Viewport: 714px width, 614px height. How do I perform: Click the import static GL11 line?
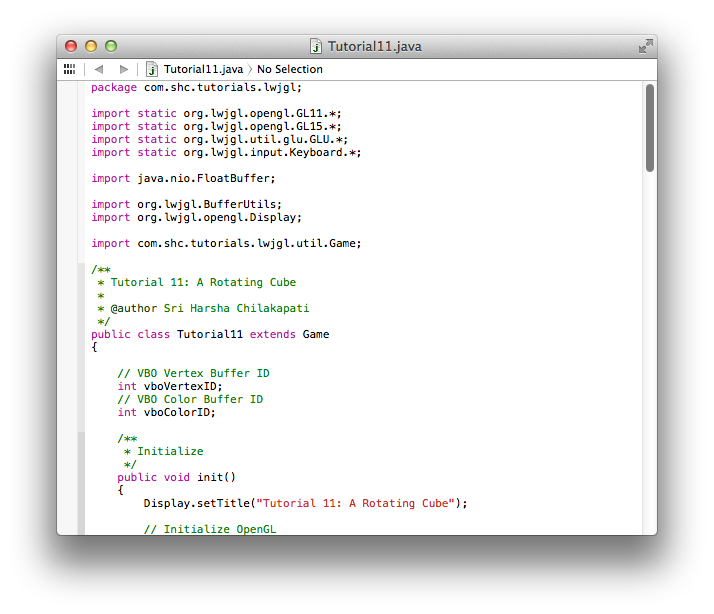[x=216, y=113]
